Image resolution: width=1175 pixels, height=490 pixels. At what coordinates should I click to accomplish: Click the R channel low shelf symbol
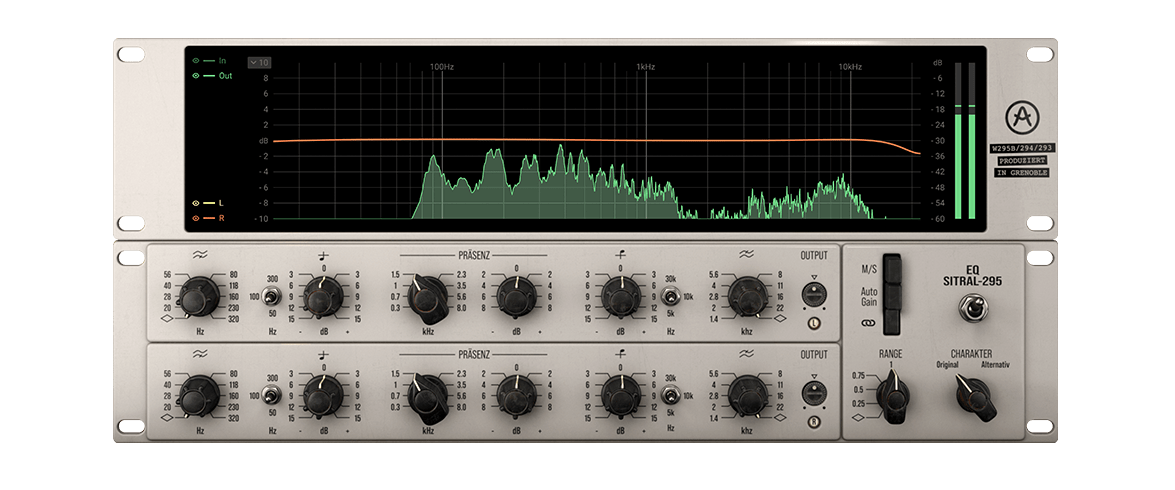coord(324,354)
